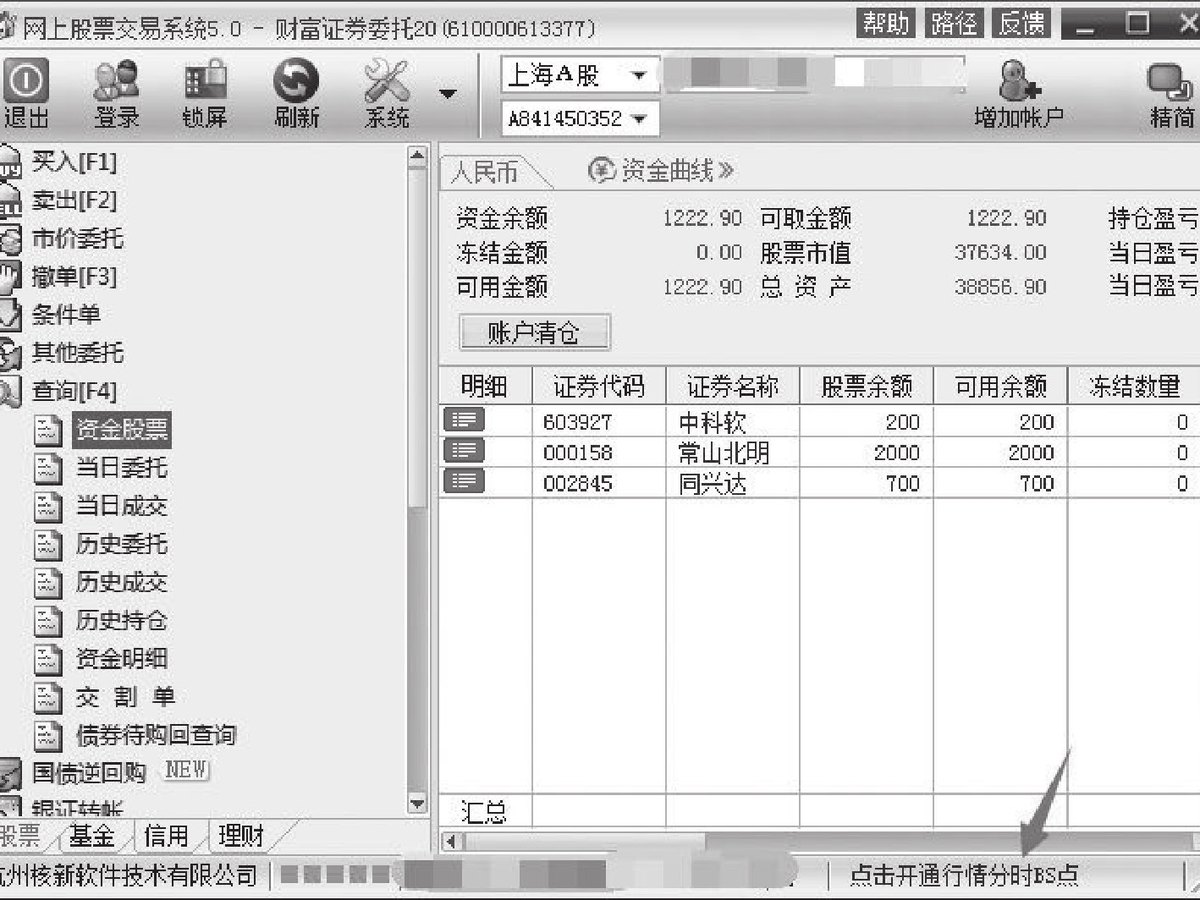Select 条件单 in the side menu
The width and height of the screenshot is (1200, 900).
[x=66, y=315]
